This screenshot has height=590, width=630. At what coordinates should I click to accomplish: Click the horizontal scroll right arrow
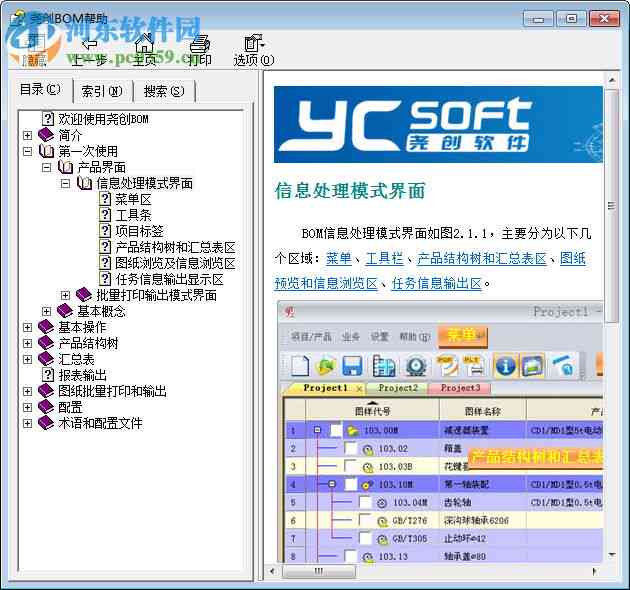click(595, 571)
